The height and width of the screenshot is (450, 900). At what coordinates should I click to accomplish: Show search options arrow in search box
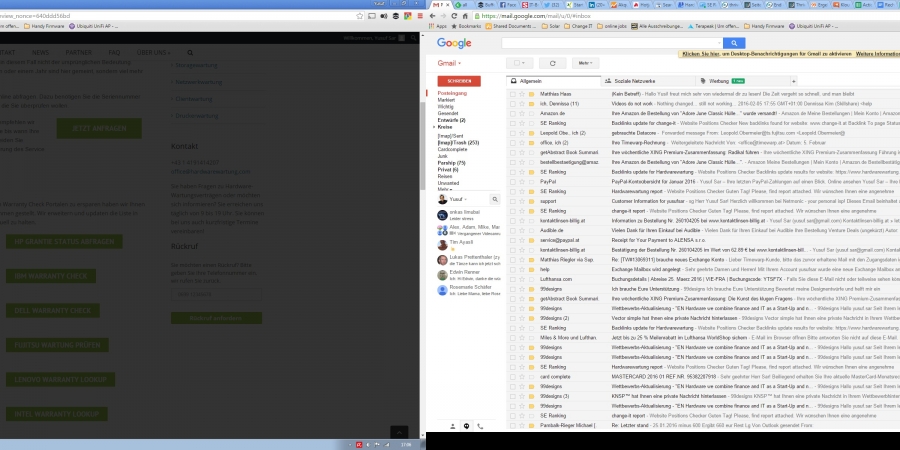tap(719, 43)
